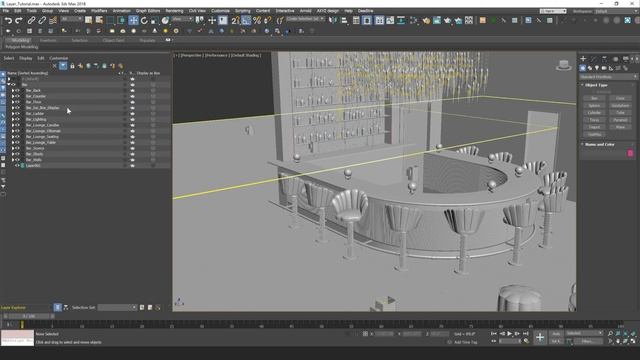Hide the Bar_Walls layer eye icon

[18, 160]
